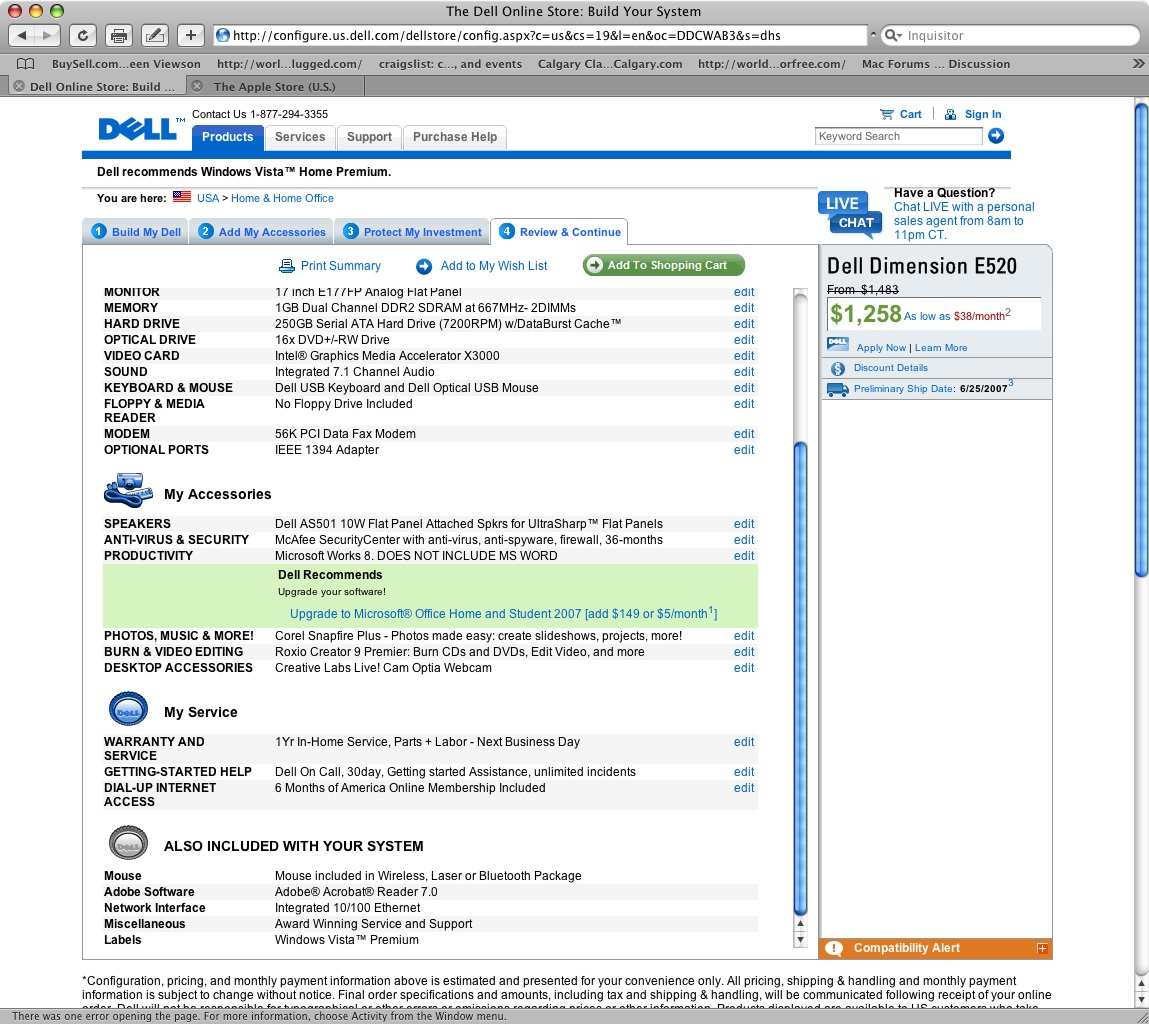
Task: Click the My Service Dell badge icon
Action: click(128, 710)
